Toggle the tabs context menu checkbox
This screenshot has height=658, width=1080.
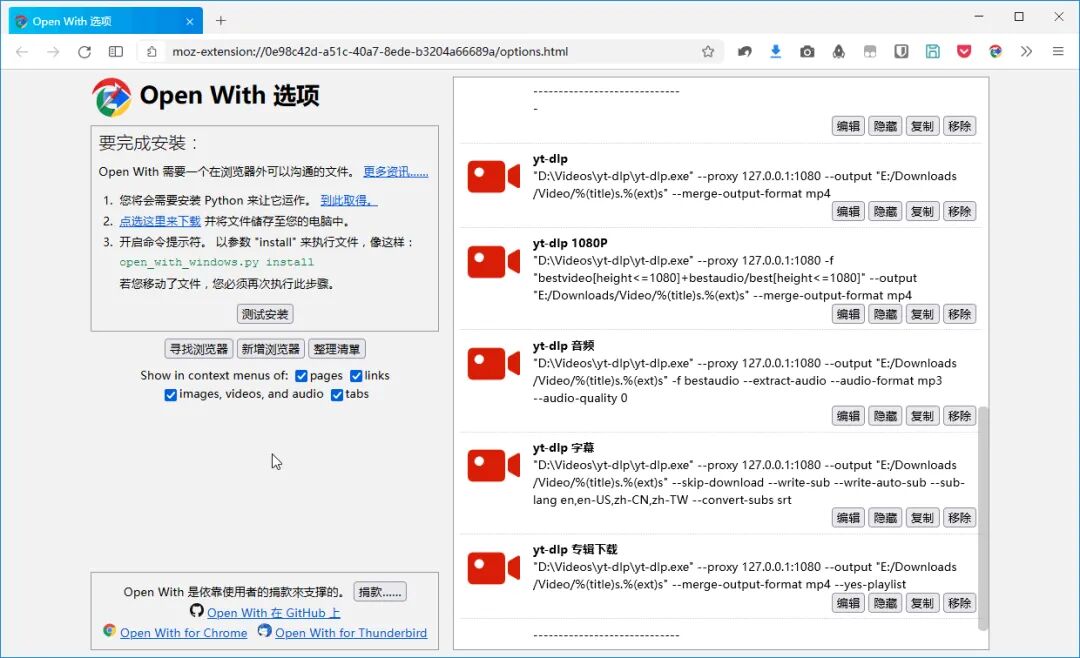tap(337, 395)
